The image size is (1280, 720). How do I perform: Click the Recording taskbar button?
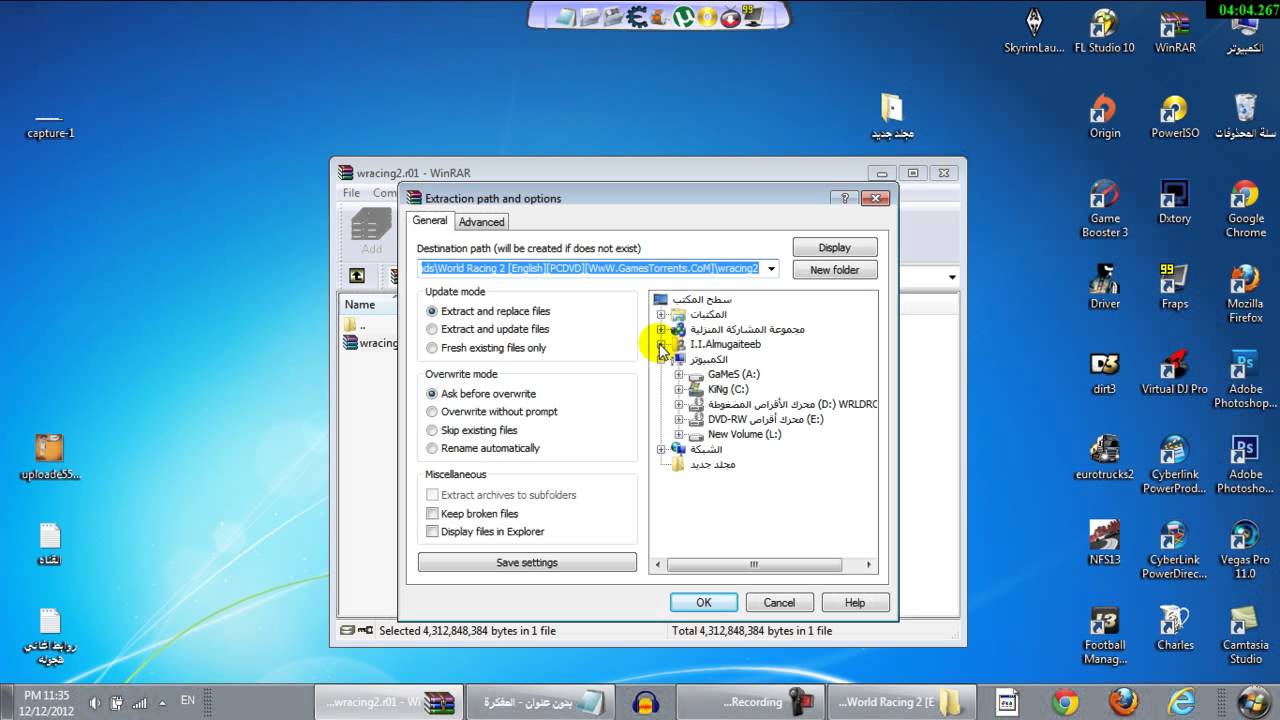coord(750,702)
